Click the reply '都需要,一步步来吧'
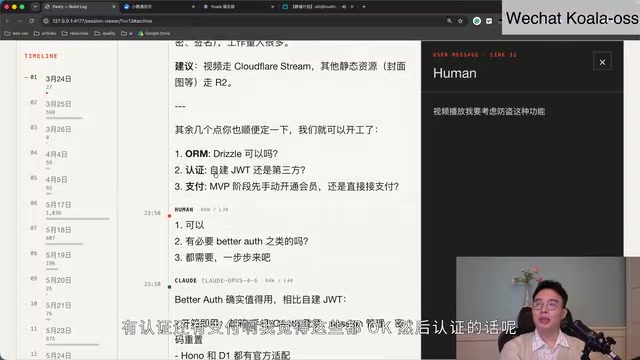This screenshot has width=640, height=360. [x=222, y=258]
